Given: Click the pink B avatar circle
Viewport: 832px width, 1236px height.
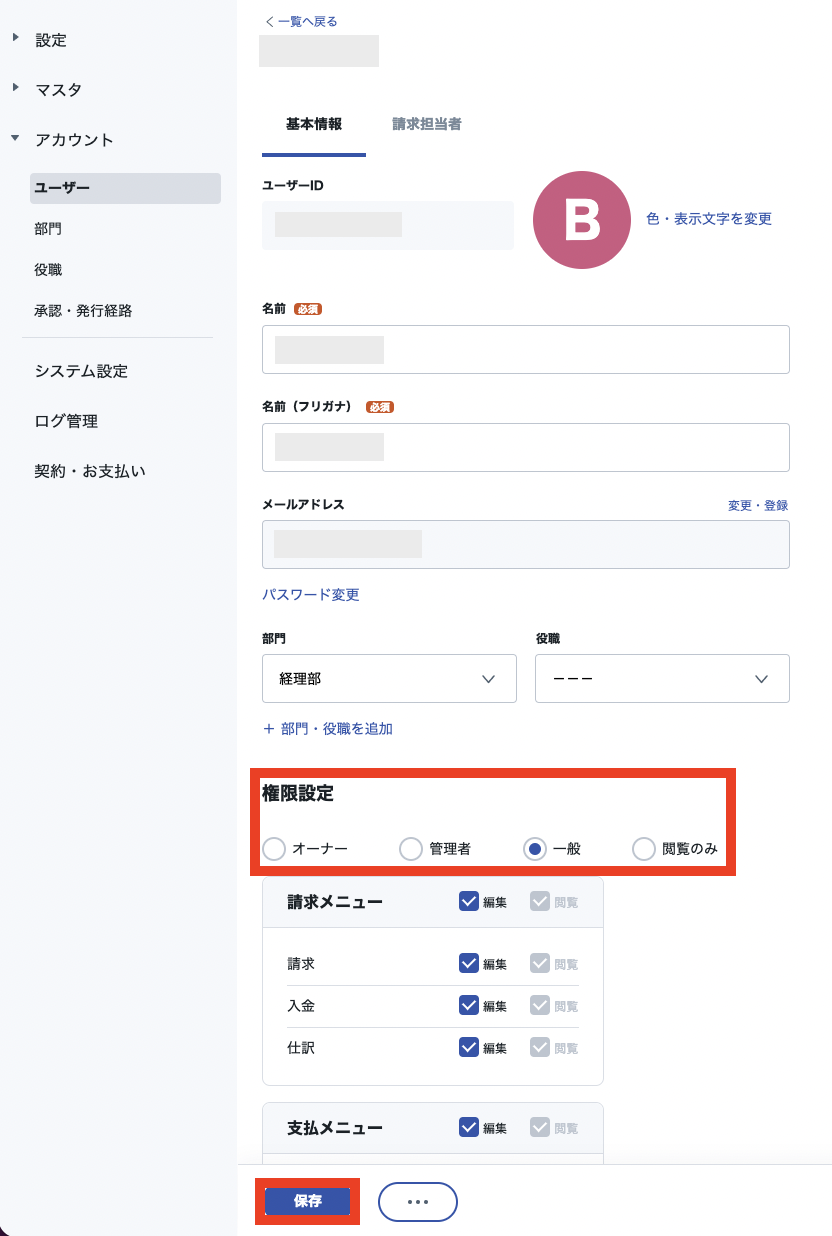Looking at the screenshot, I should [582, 220].
